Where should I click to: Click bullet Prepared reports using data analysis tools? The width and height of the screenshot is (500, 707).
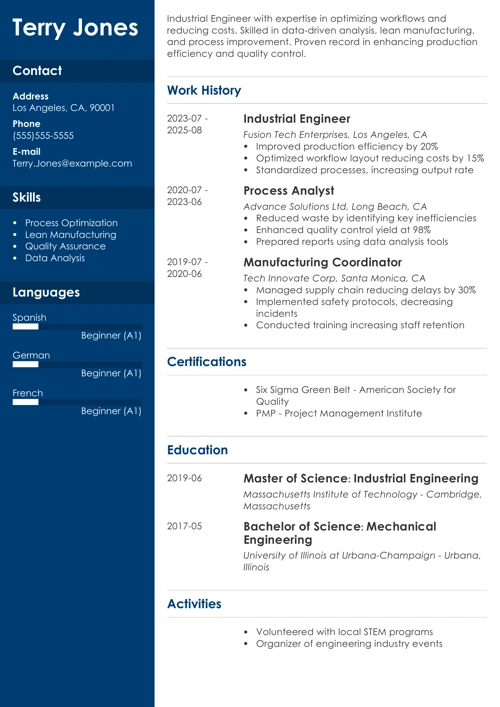(352, 242)
